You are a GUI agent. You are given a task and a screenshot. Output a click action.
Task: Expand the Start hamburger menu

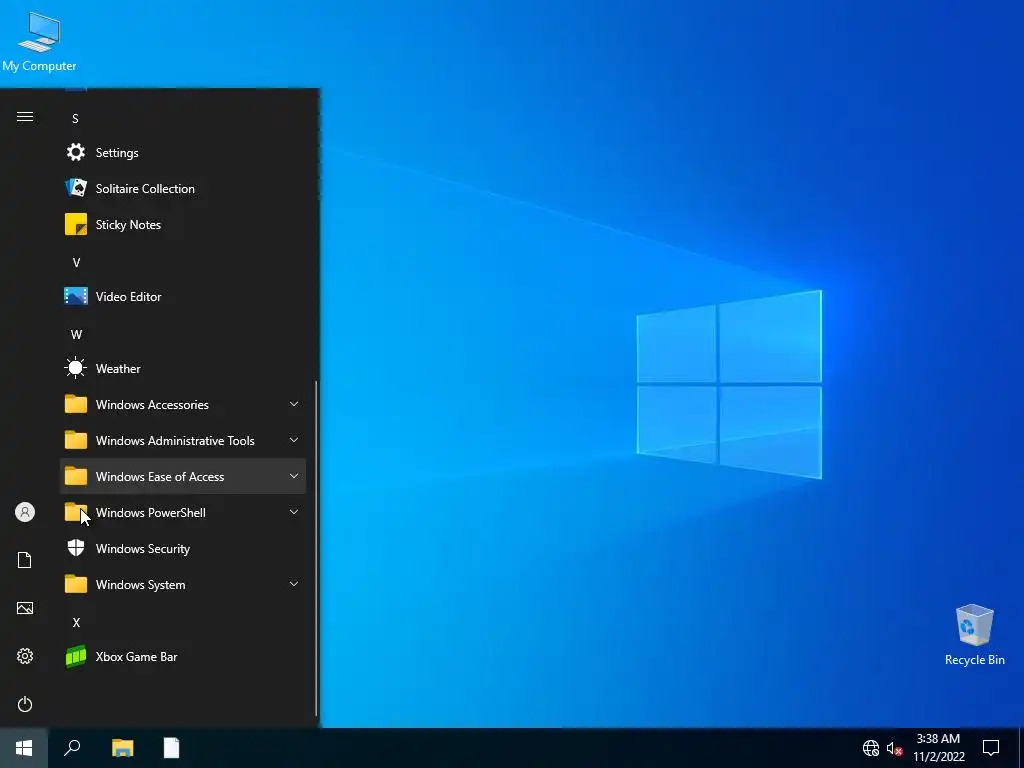click(x=25, y=116)
